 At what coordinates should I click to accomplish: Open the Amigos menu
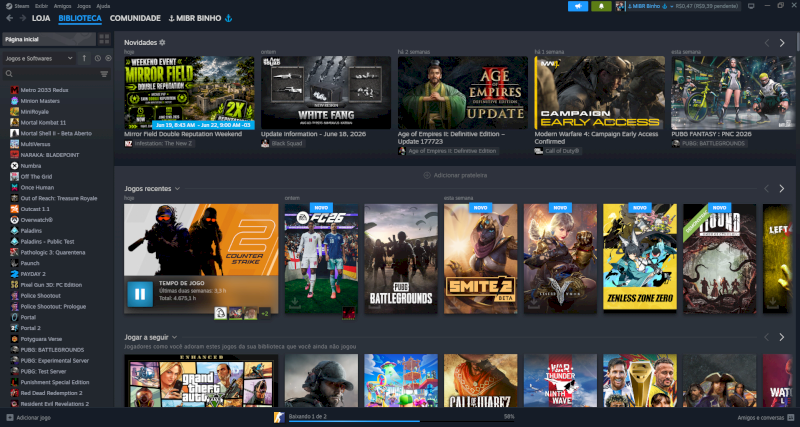pyautogui.click(x=63, y=6)
